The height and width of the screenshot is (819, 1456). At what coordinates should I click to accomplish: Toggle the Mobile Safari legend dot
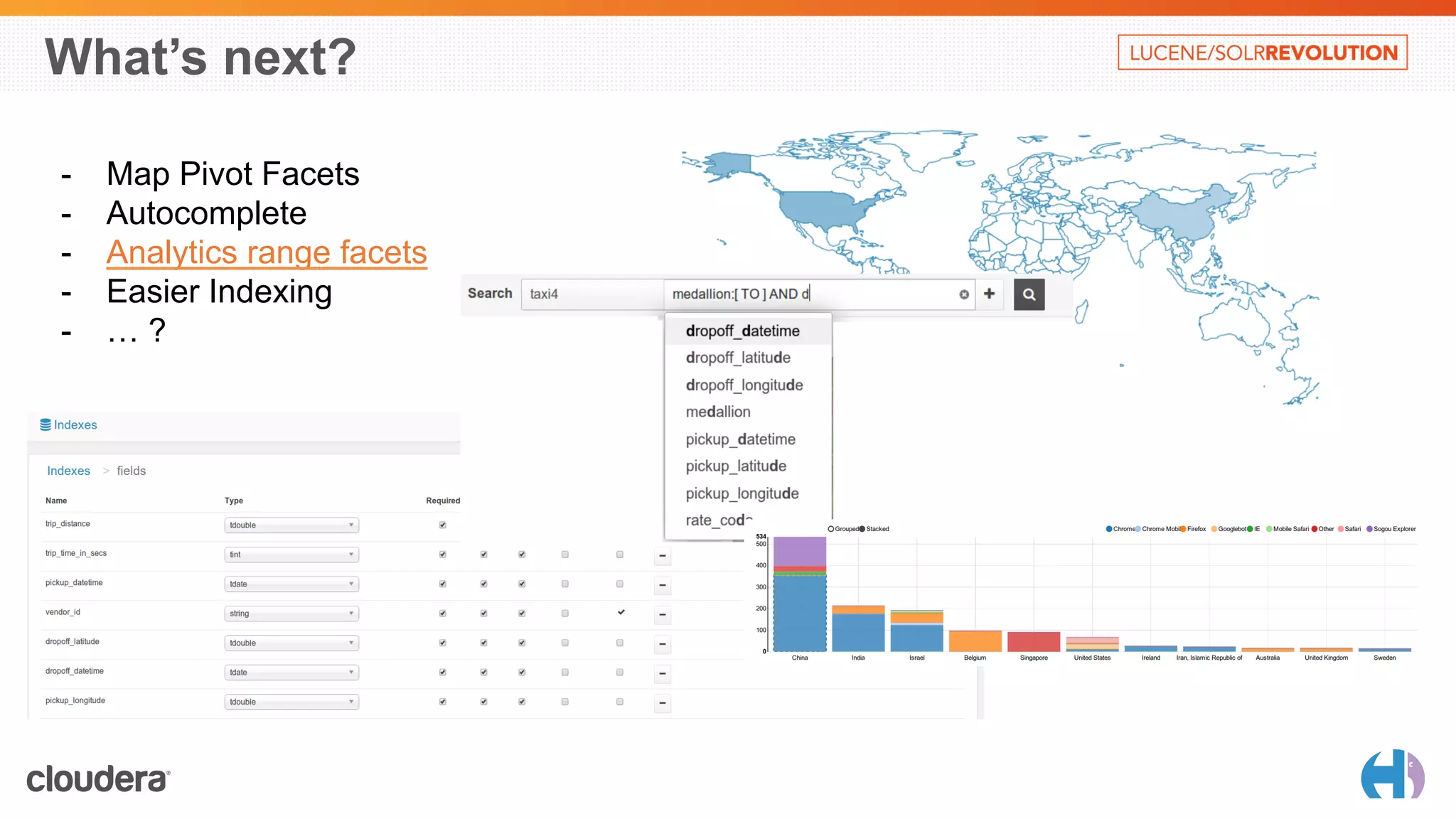(x=1269, y=529)
